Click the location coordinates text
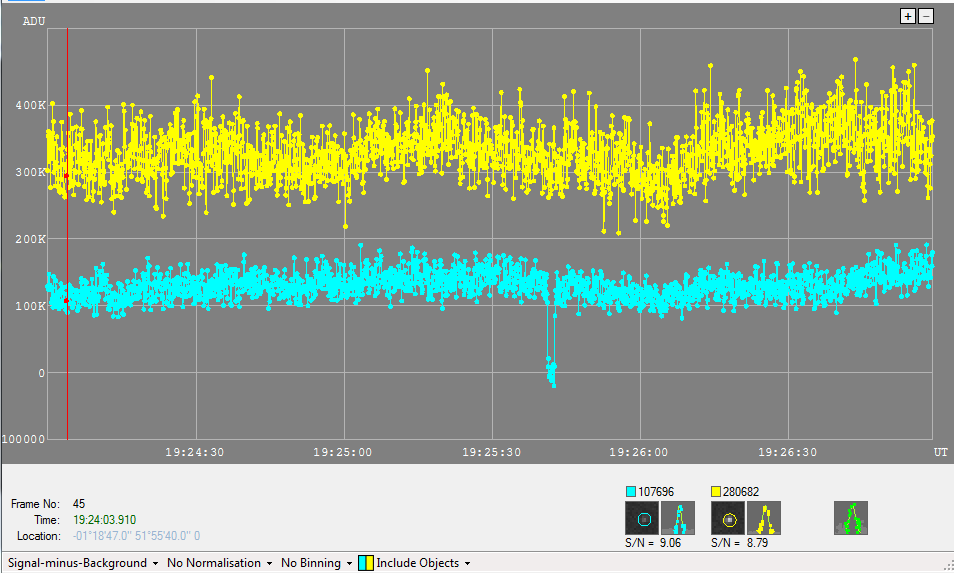Image resolution: width=954 pixels, height=573 pixels. tap(136, 536)
